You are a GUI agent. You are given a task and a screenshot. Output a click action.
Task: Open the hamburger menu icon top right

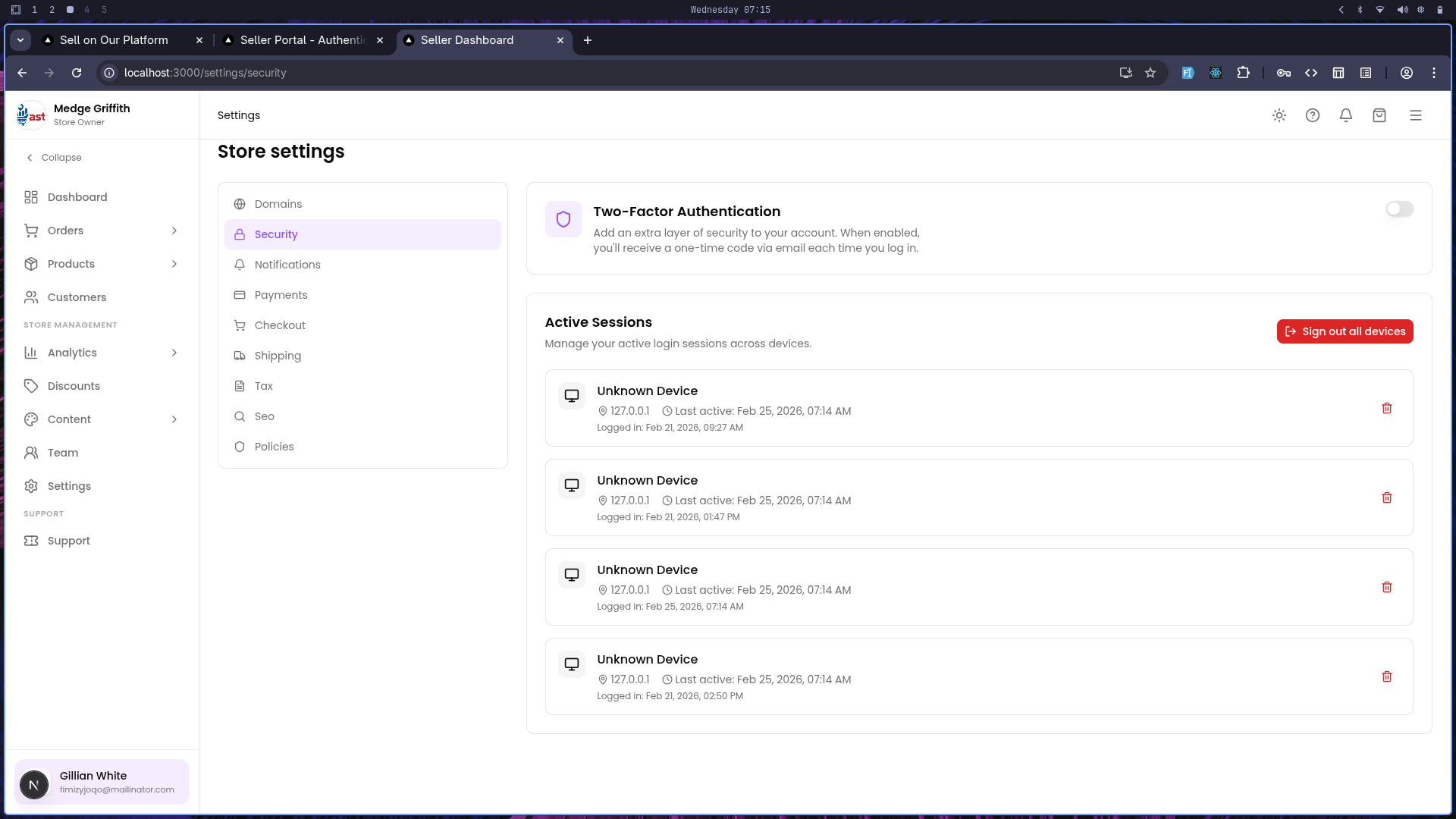(x=1416, y=115)
